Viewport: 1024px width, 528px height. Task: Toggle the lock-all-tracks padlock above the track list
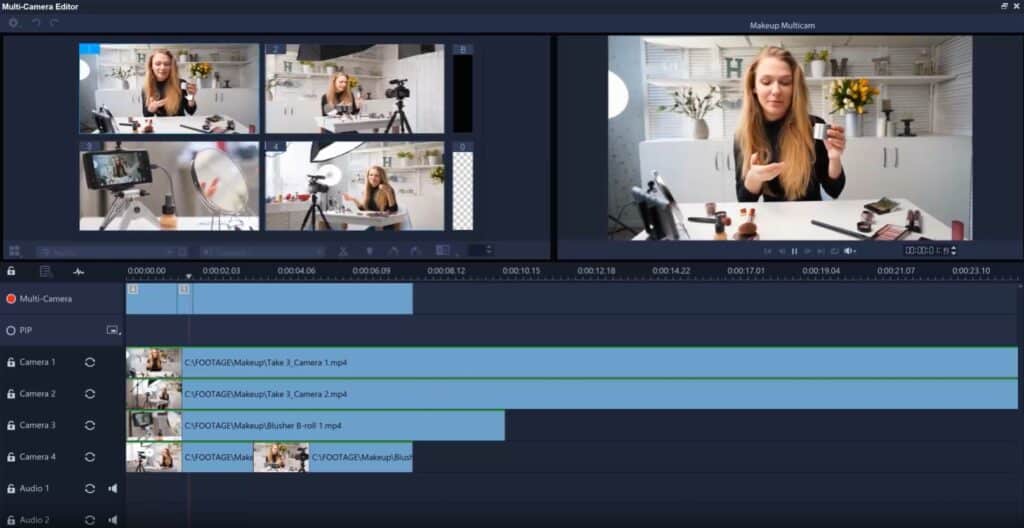coord(11,271)
